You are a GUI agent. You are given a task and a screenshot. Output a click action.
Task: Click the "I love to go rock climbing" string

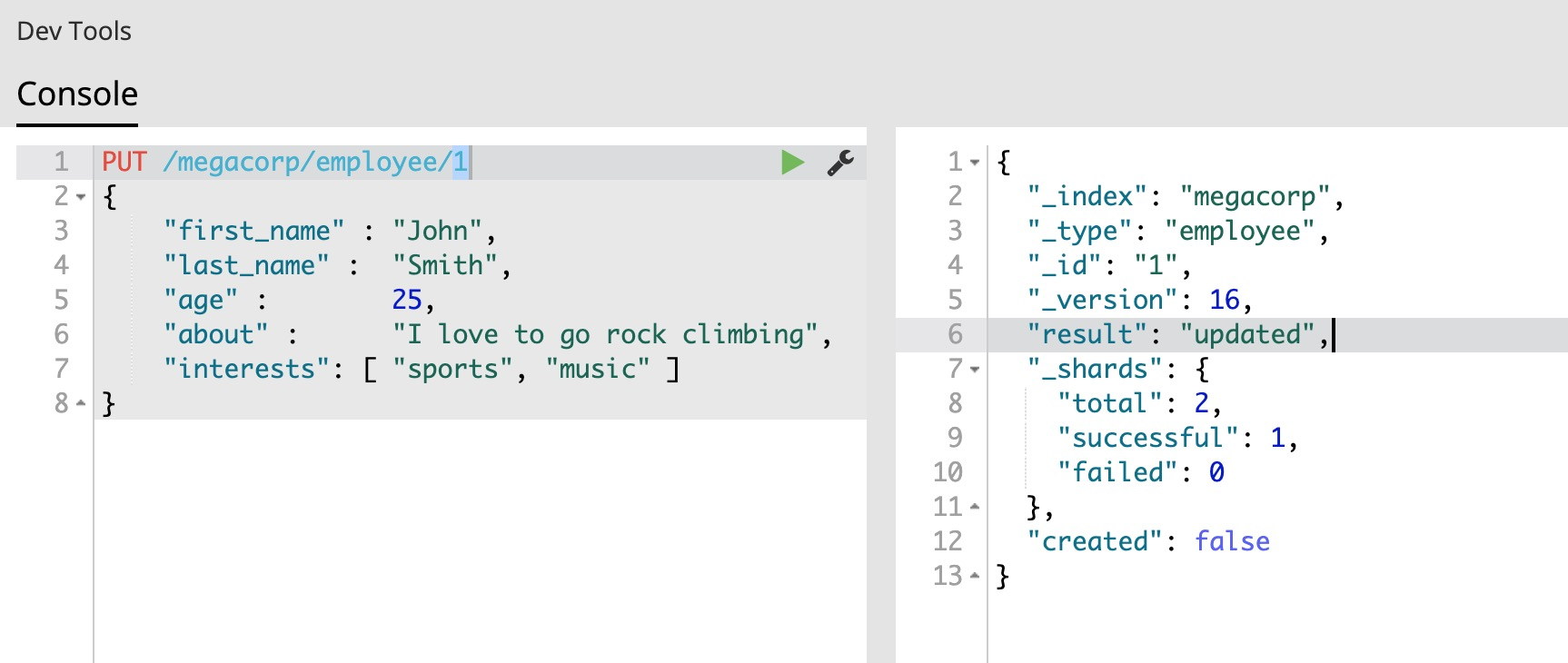pyautogui.click(x=606, y=335)
